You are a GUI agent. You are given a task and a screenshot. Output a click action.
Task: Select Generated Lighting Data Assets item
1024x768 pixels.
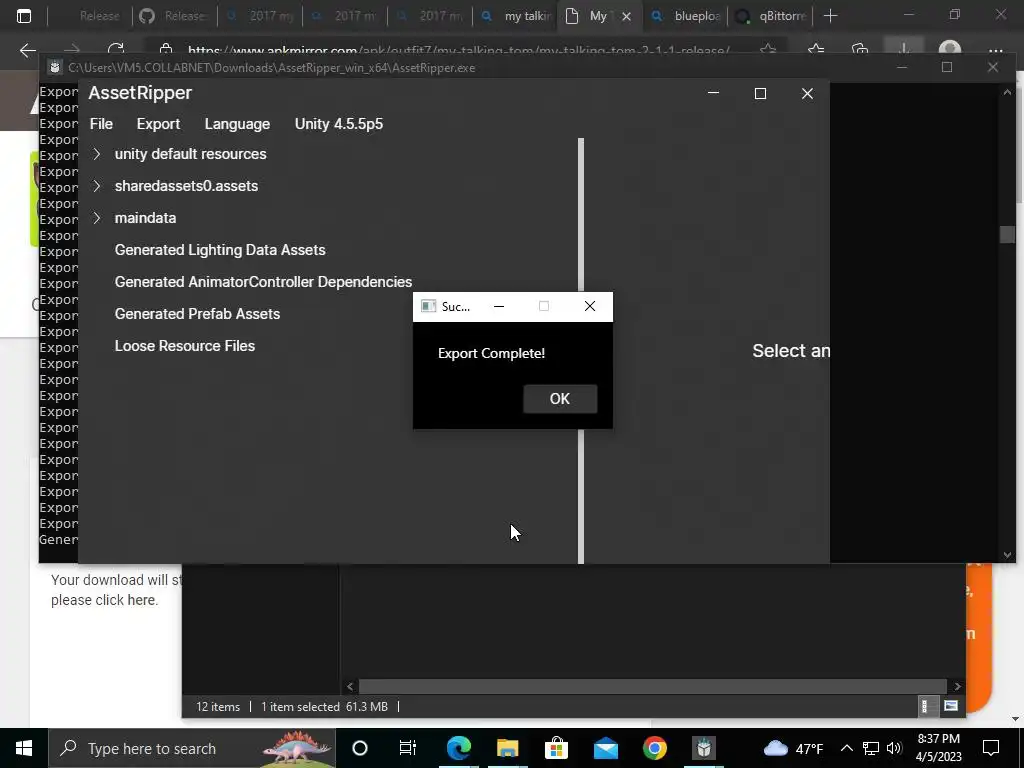(220, 250)
